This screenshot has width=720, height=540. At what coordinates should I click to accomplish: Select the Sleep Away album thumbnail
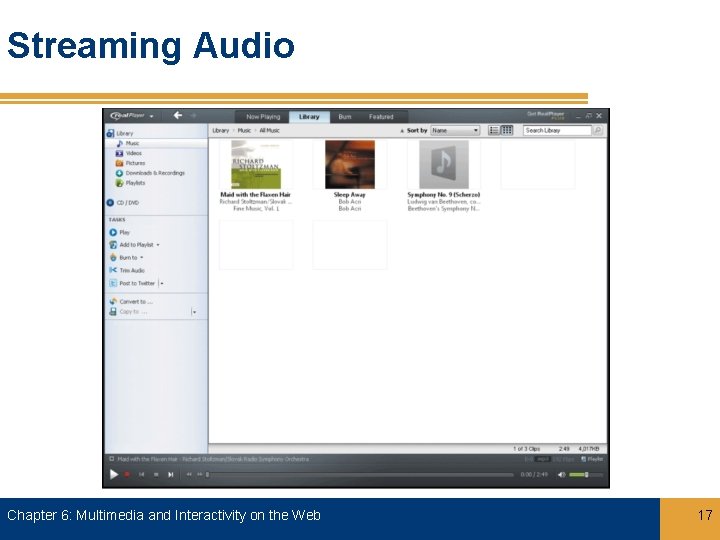[x=350, y=164]
